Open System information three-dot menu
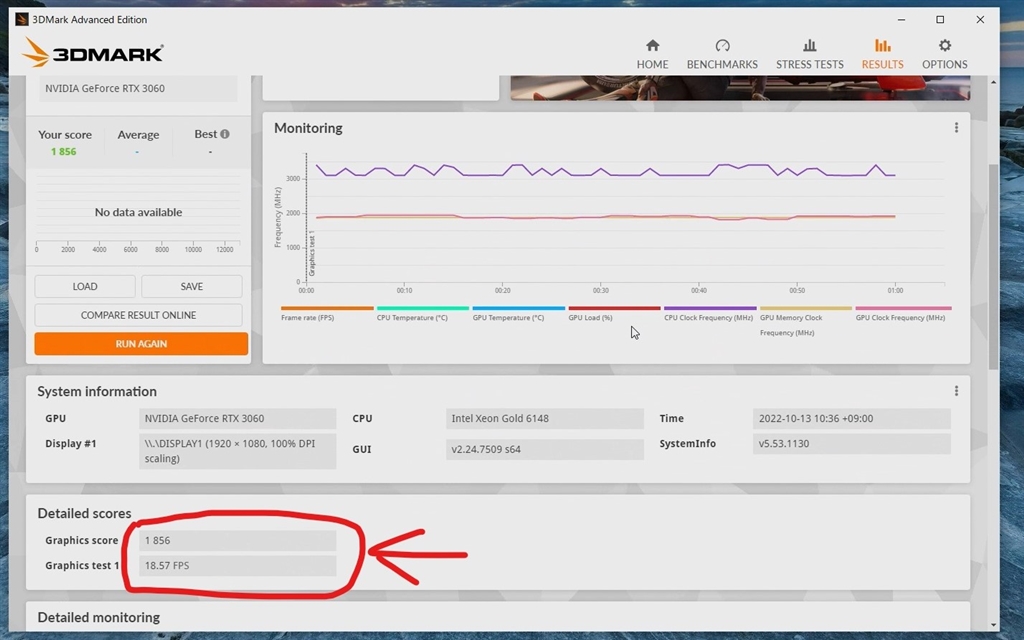The height and width of the screenshot is (640, 1024). [x=956, y=391]
